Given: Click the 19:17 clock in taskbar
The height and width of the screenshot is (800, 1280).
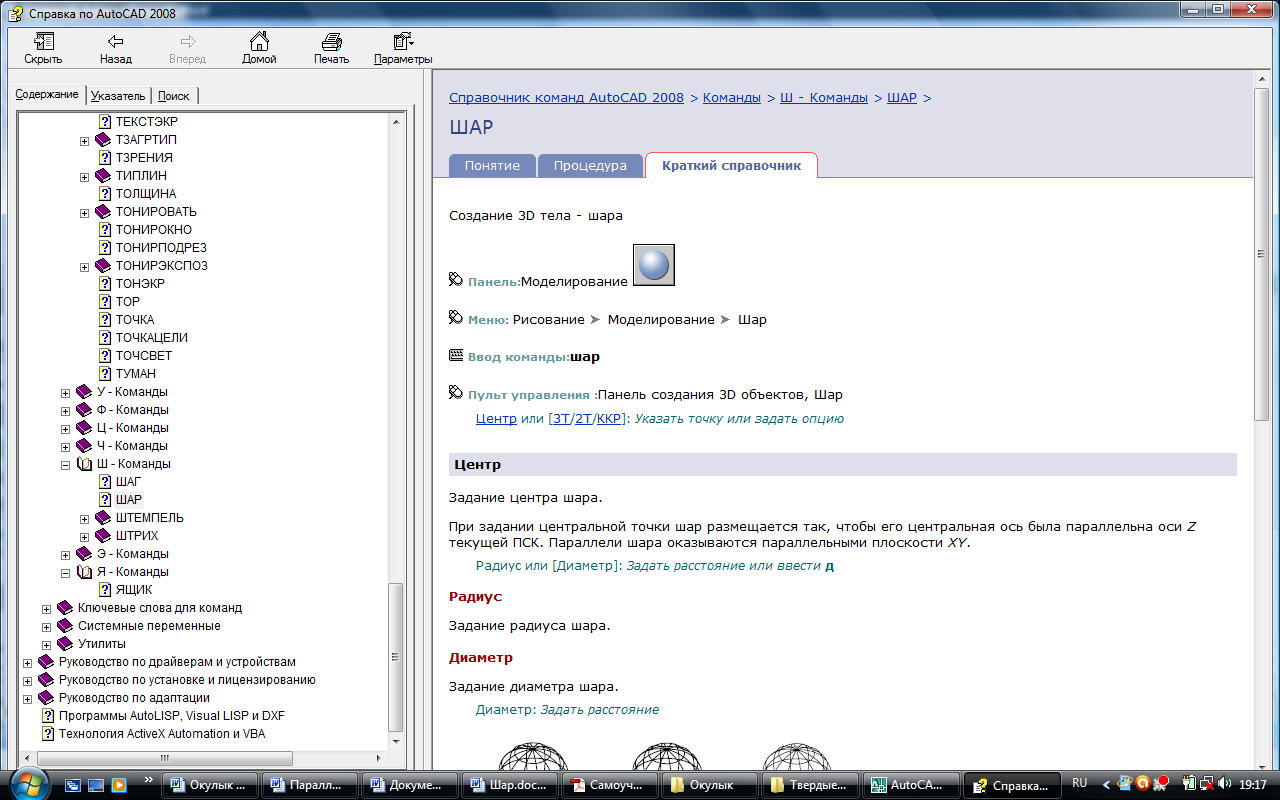Looking at the screenshot, I should point(1252,784).
